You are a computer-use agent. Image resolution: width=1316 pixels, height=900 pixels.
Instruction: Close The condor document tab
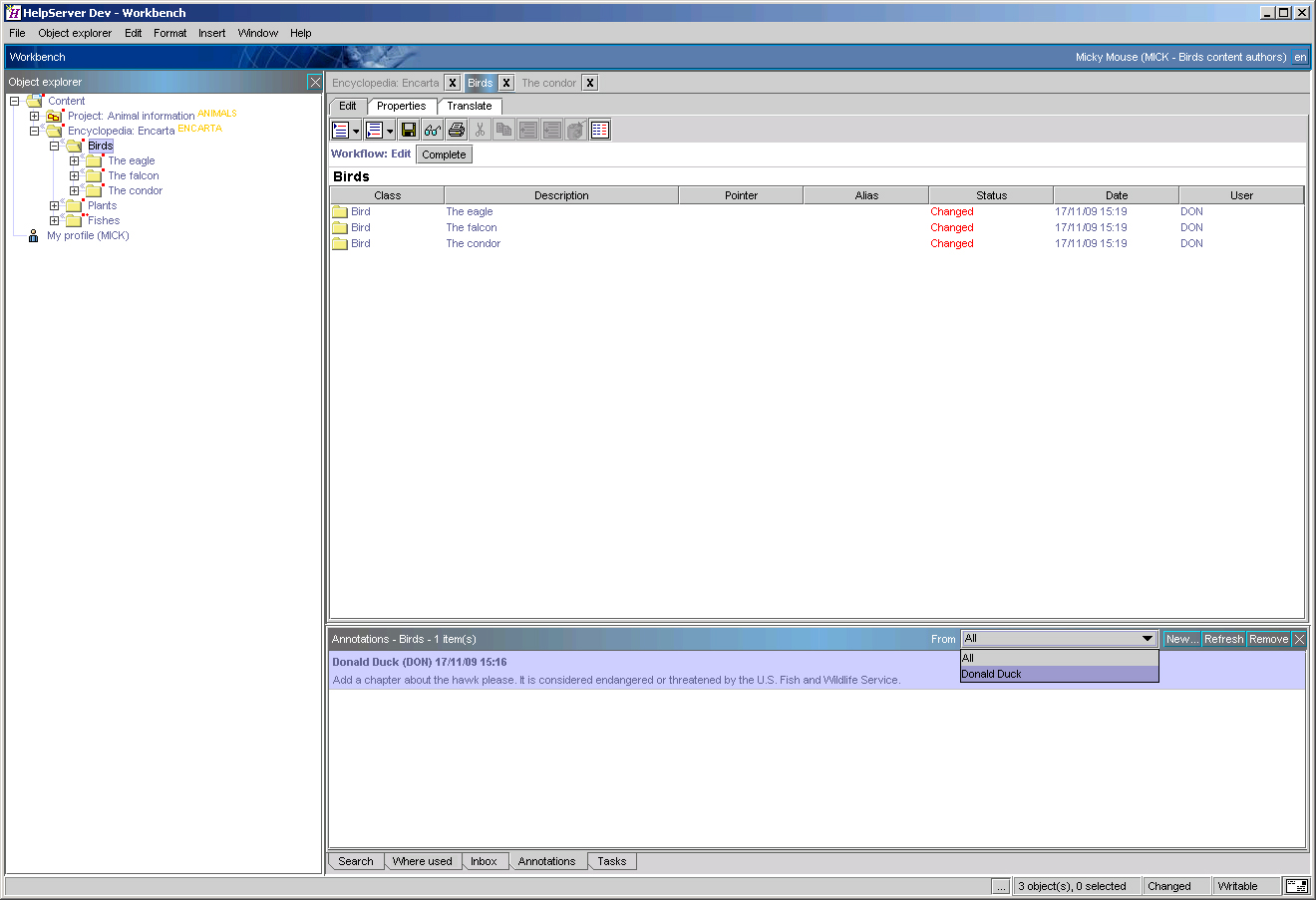point(590,83)
